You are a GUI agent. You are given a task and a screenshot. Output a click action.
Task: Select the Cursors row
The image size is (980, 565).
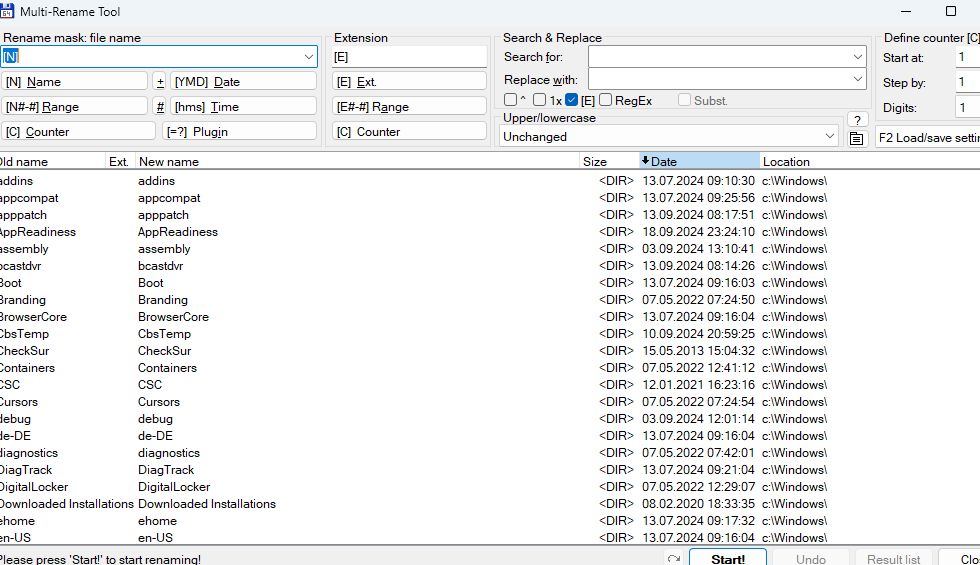click(x=490, y=402)
